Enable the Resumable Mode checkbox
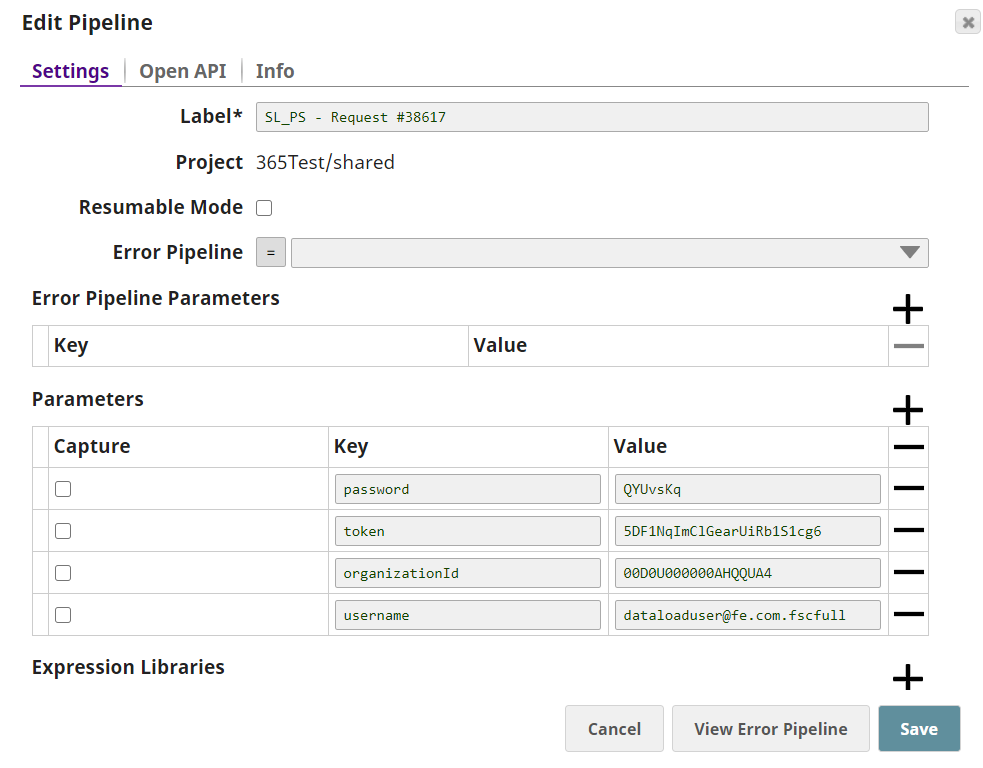The image size is (983, 768). pyautogui.click(x=264, y=208)
